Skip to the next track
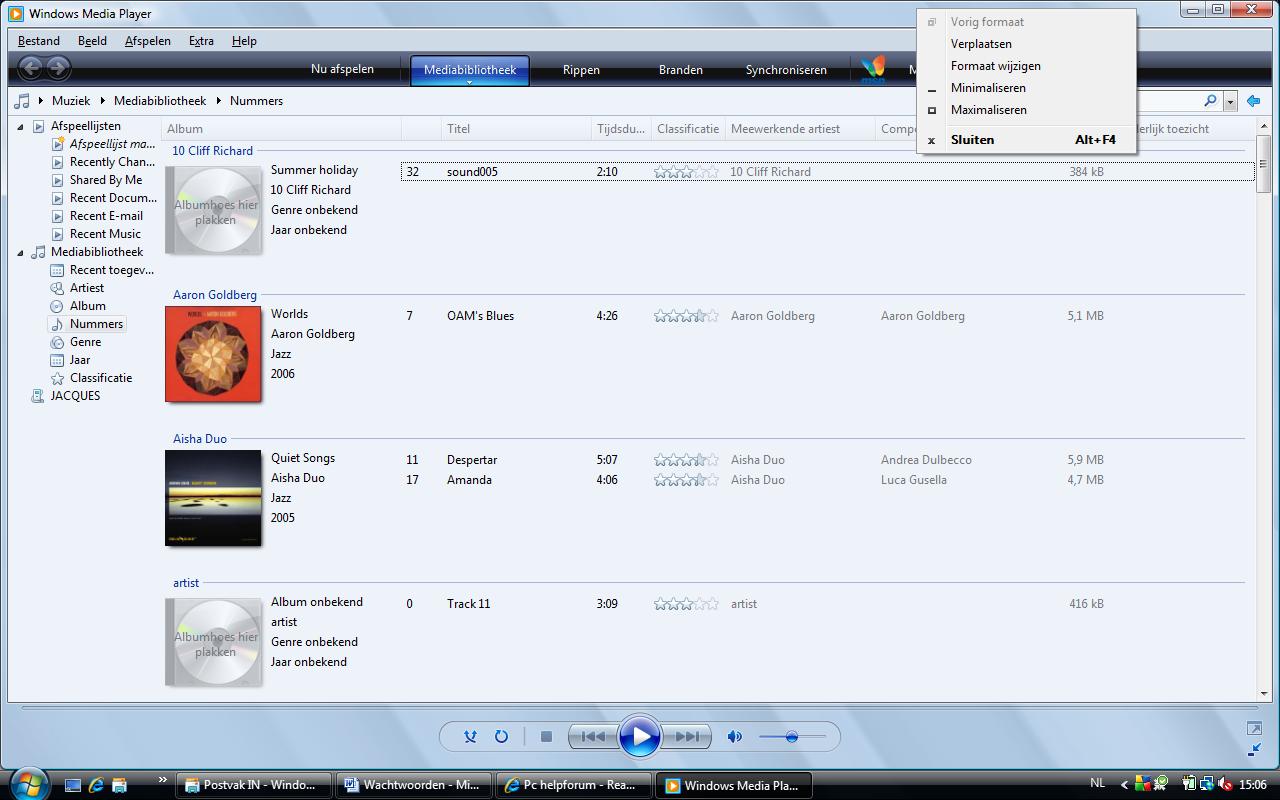Screen dimensions: 1280x800 [687, 737]
